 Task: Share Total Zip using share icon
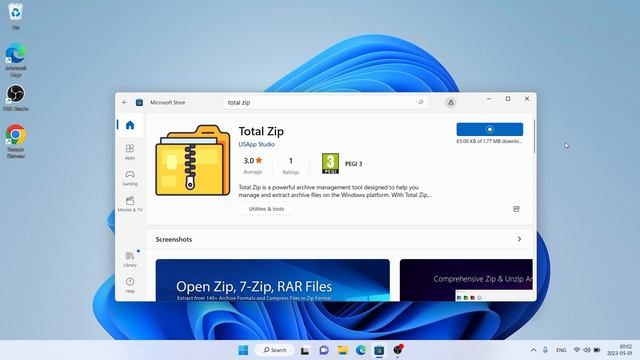coord(516,209)
